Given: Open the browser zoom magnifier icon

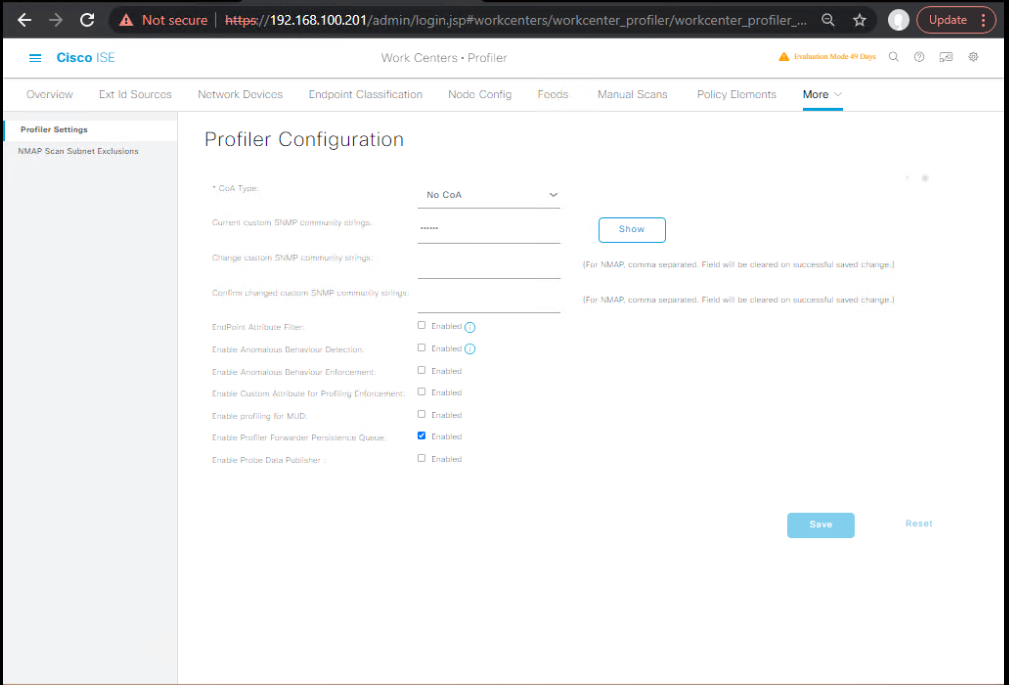Looking at the screenshot, I should [828, 20].
